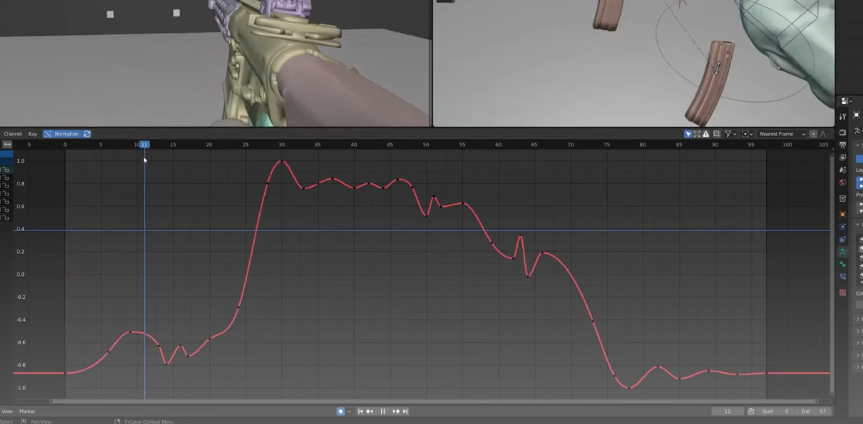Click the End frame field

point(814,411)
